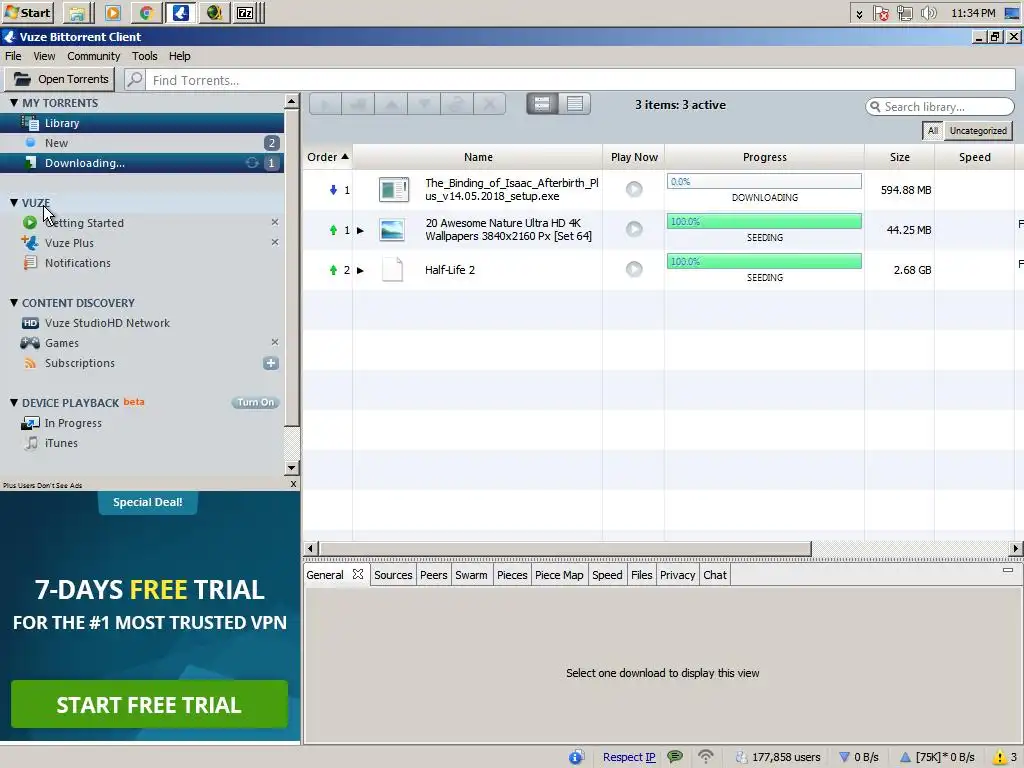Click the Binding of Isaac progress bar
The width and height of the screenshot is (1024, 768).
(x=764, y=182)
